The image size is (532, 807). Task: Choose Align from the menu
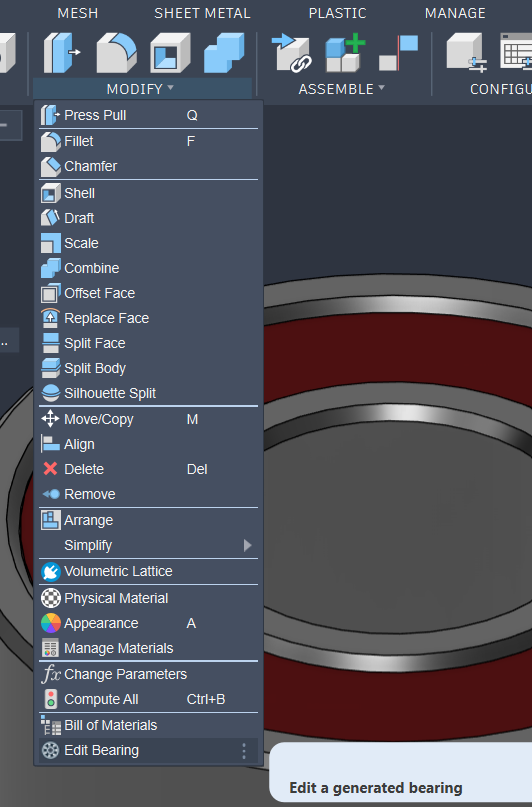coord(148,444)
